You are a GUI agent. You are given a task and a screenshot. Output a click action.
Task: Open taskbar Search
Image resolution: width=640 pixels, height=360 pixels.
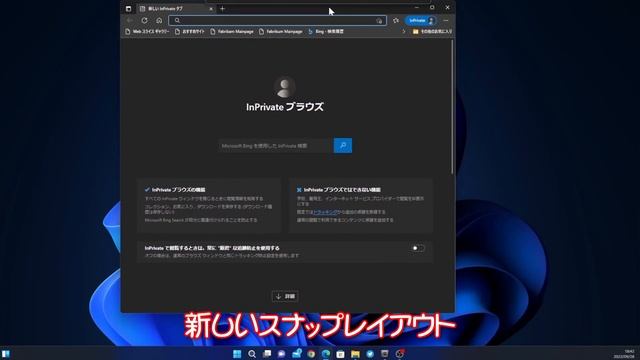[x=252, y=354]
